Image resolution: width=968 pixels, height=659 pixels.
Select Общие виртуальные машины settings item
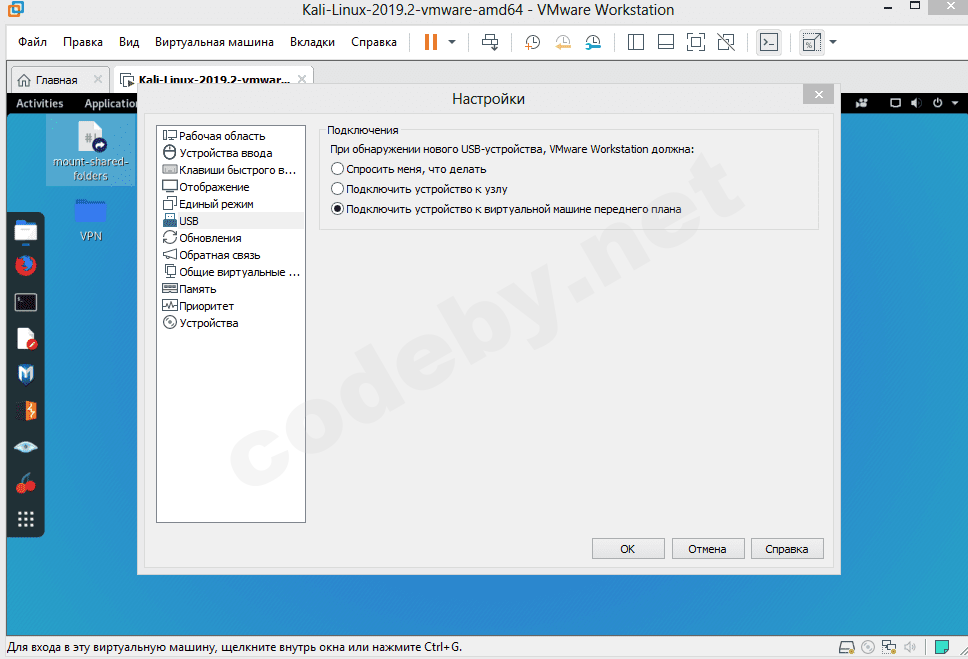[x=231, y=272]
